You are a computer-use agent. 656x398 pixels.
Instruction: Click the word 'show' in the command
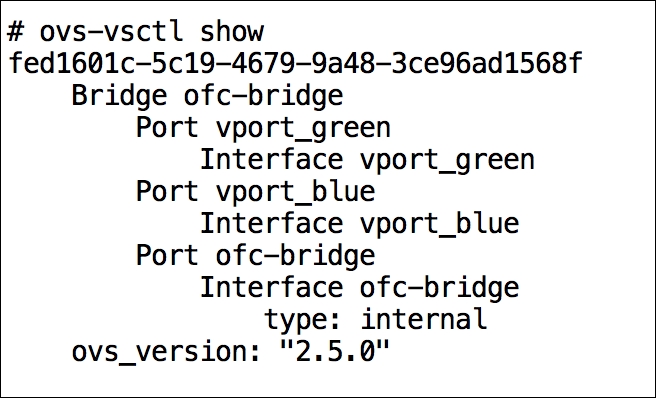[232, 31]
